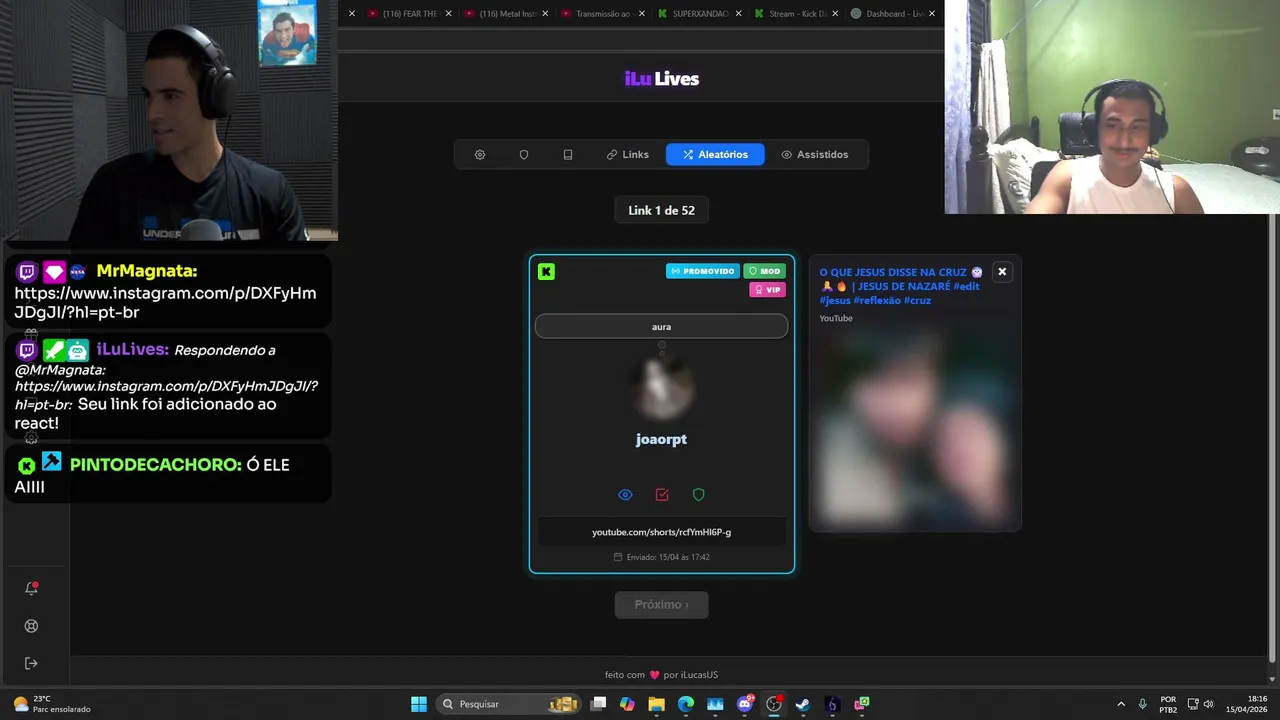Click the iLu Lives logo
Image resolution: width=1280 pixels, height=720 pixels.
pos(661,79)
